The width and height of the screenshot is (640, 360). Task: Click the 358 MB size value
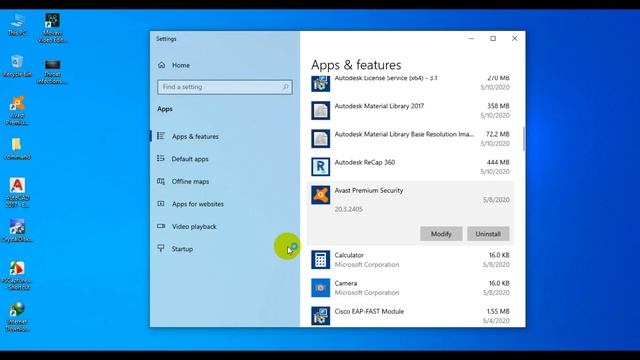tap(498, 106)
